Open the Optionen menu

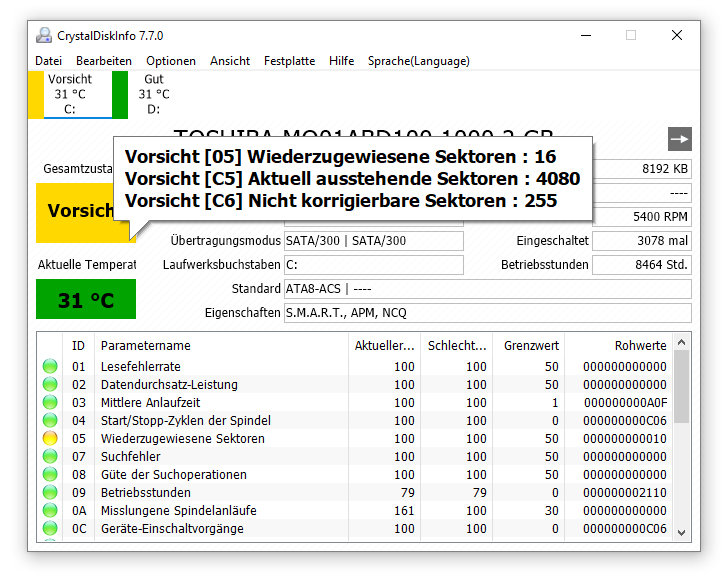point(171,61)
